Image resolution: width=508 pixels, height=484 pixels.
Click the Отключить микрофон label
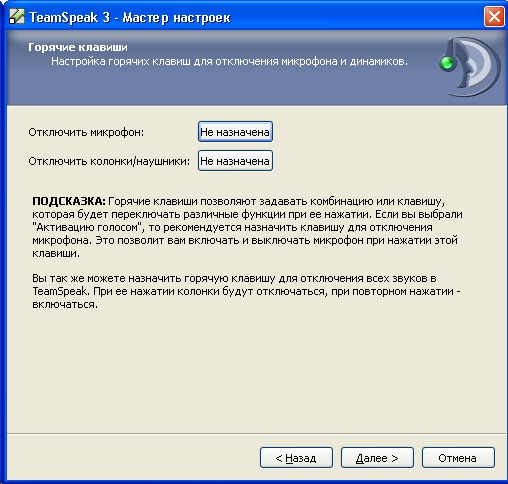coord(86,132)
